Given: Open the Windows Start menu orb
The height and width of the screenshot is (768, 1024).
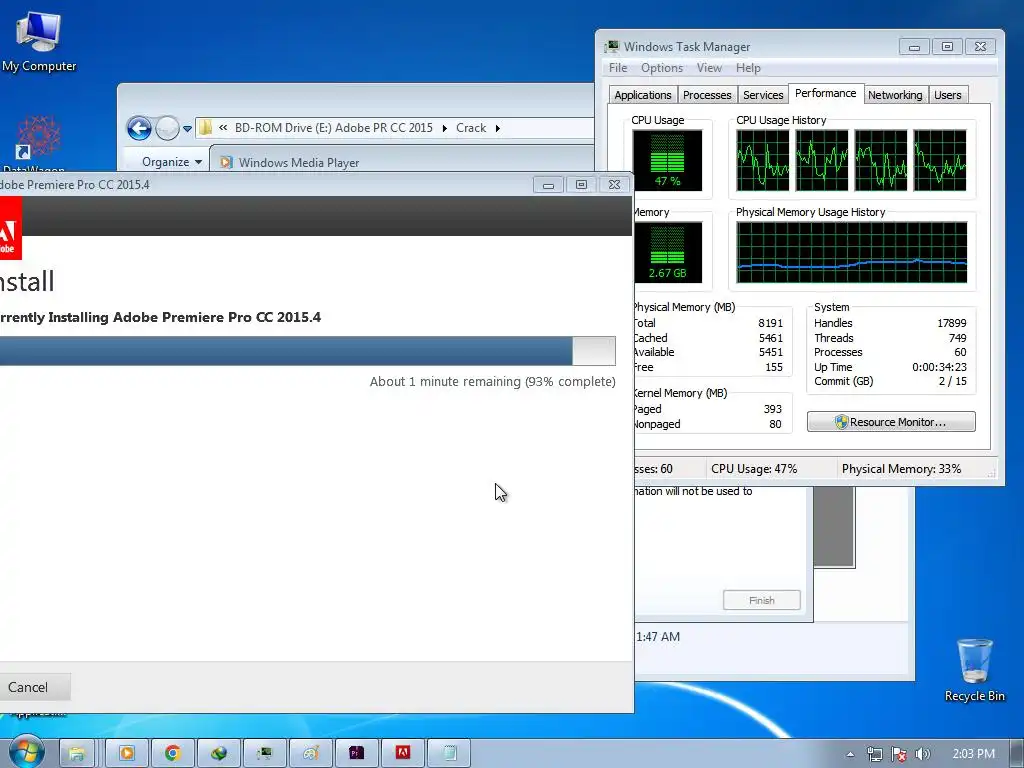Looking at the screenshot, I should [26, 752].
